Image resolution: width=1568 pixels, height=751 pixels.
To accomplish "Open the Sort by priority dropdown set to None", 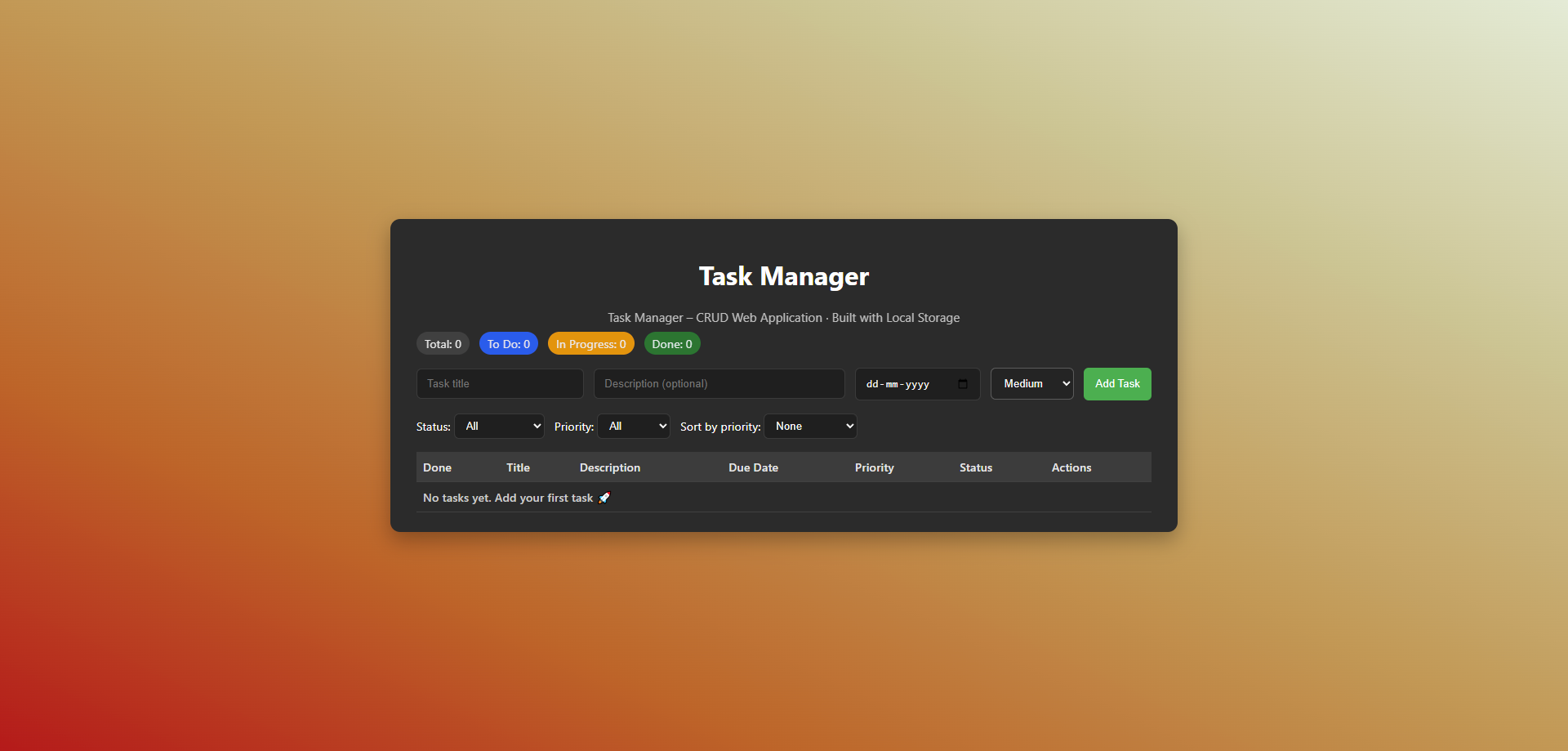I will [x=809, y=426].
